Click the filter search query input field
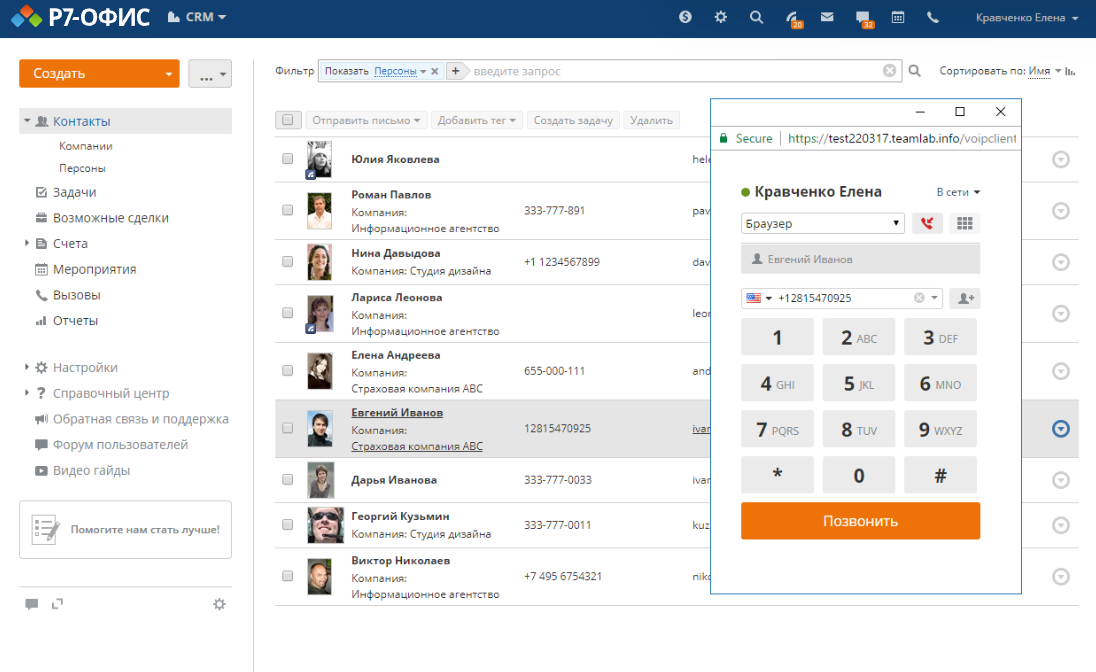 point(675,71)
